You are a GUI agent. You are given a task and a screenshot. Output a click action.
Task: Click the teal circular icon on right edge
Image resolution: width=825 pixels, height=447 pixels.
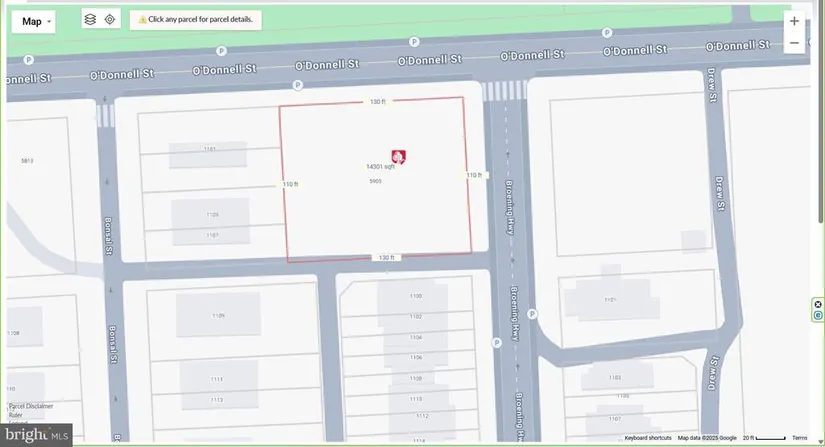pyautogui.click(x=818, y=316)
